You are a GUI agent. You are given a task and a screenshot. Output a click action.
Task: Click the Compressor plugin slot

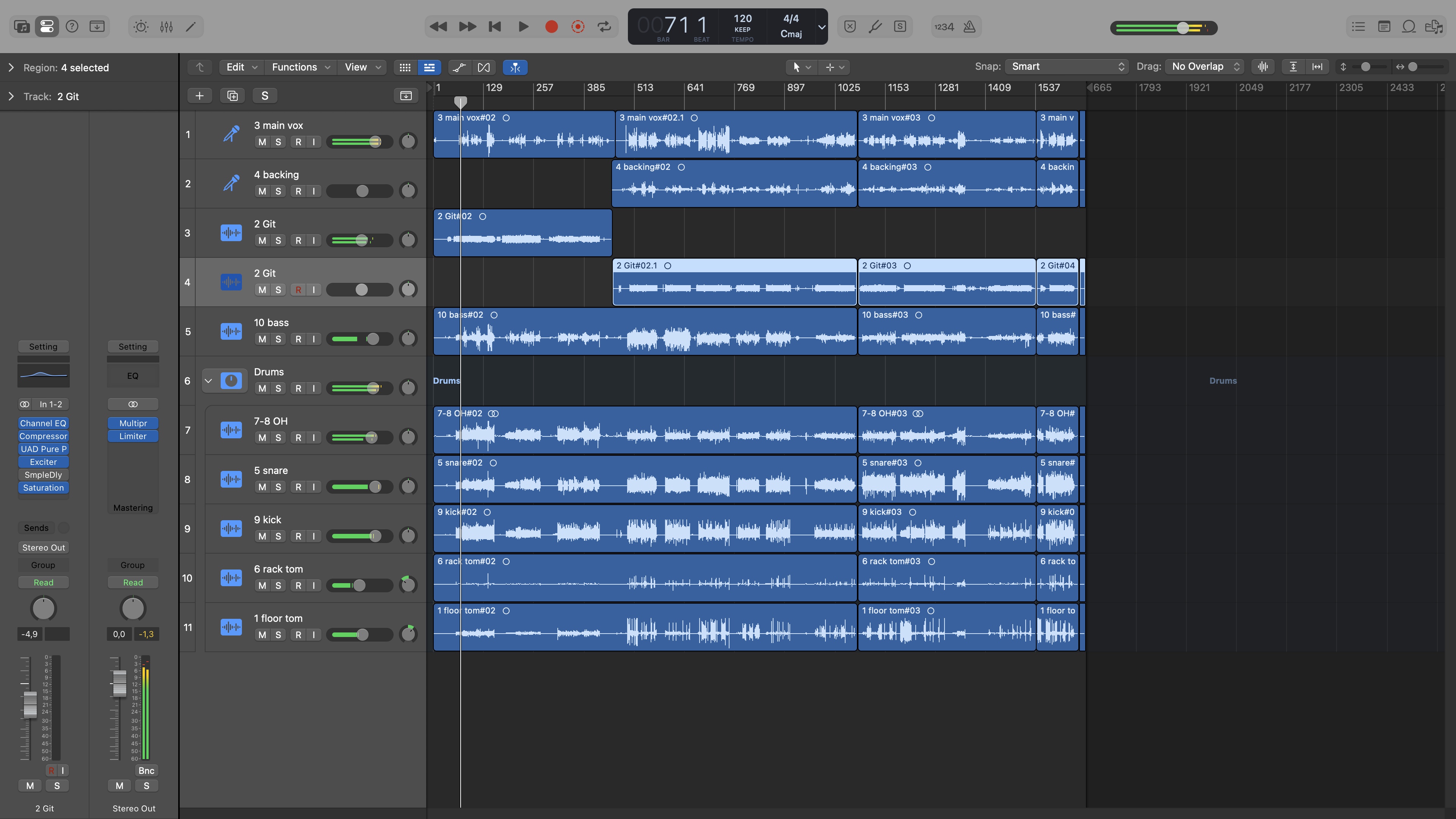tap(43, 436)
